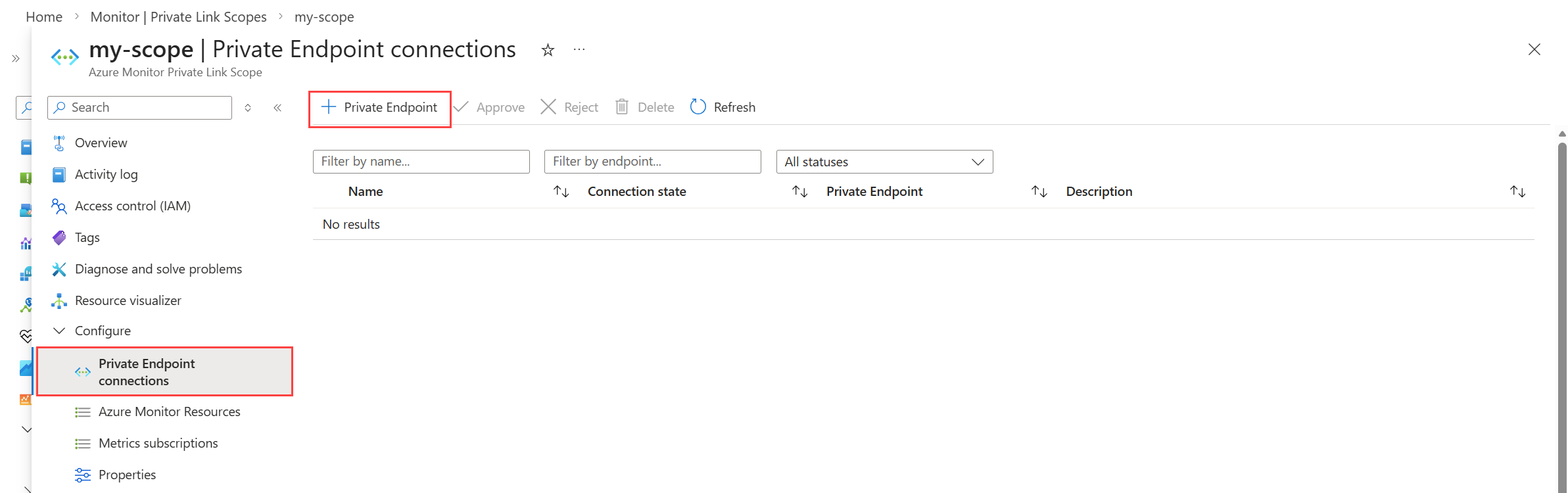Sort by Description column
1568x493 pixels.
(x=1517, y=191)
